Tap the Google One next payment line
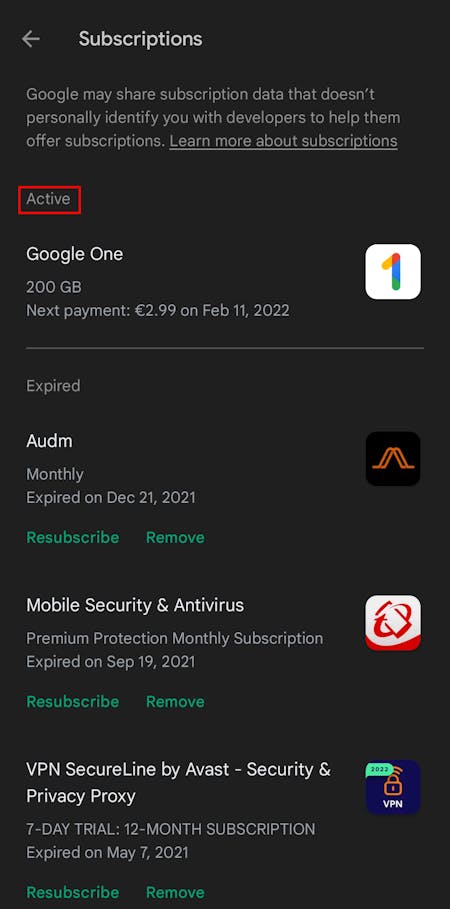This screenshot has width=450, height=909. (158, 311)
